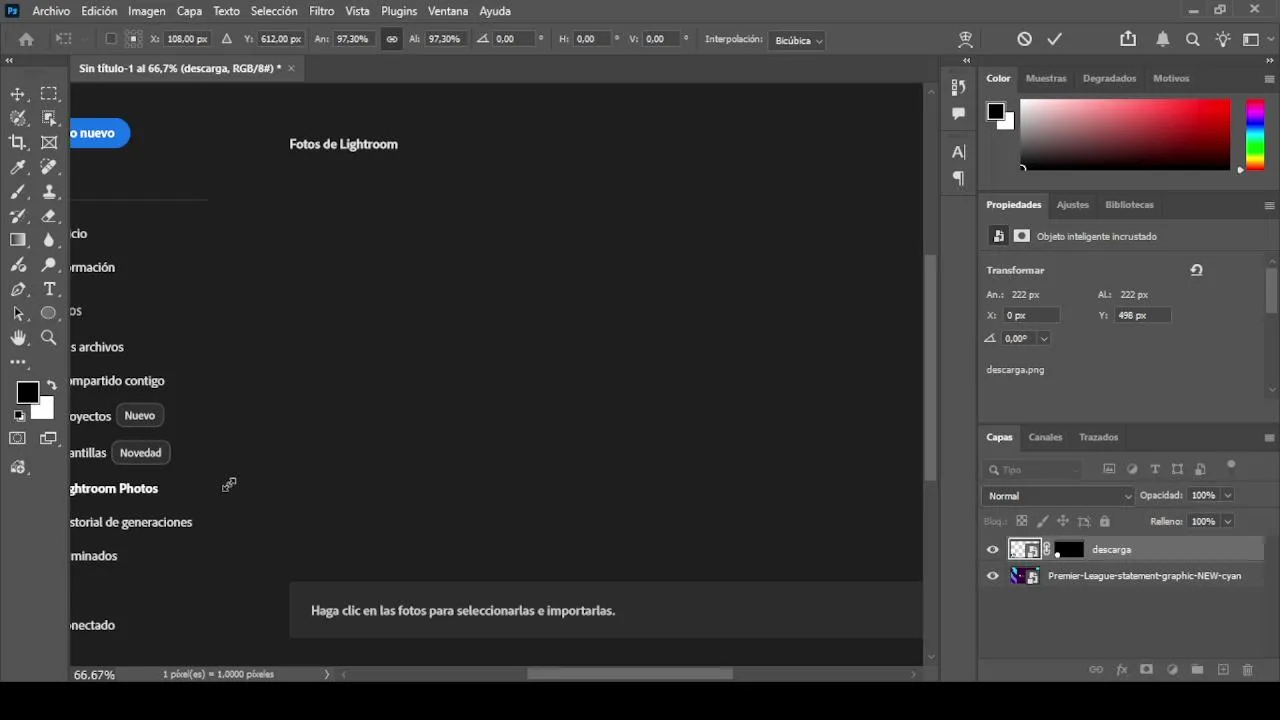
Task: Select the Move tool
Action: (18, 94)
